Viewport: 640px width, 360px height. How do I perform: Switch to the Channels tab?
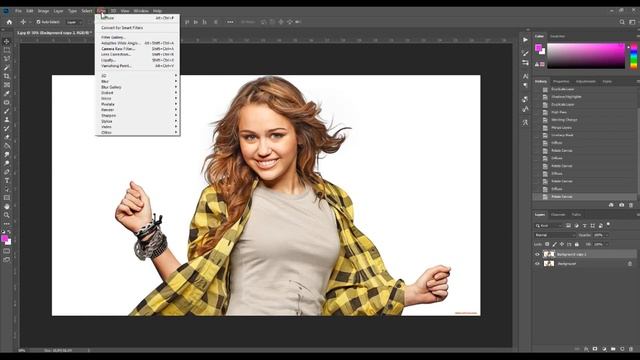(x=558, y=214)
